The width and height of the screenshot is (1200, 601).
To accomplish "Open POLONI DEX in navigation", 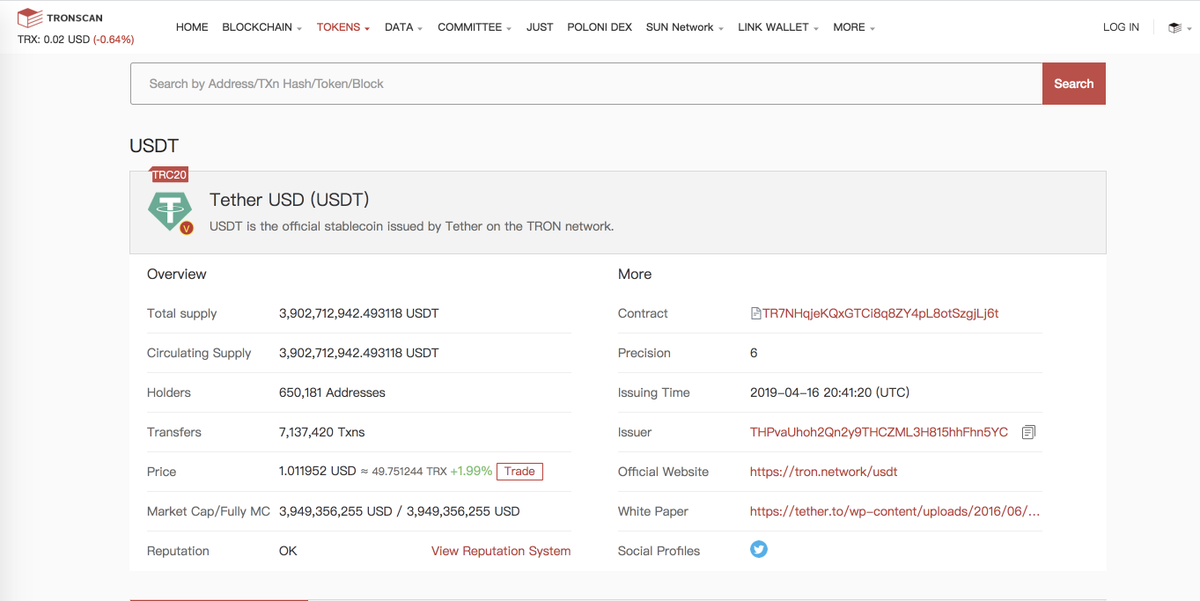I will coord(599,27).
